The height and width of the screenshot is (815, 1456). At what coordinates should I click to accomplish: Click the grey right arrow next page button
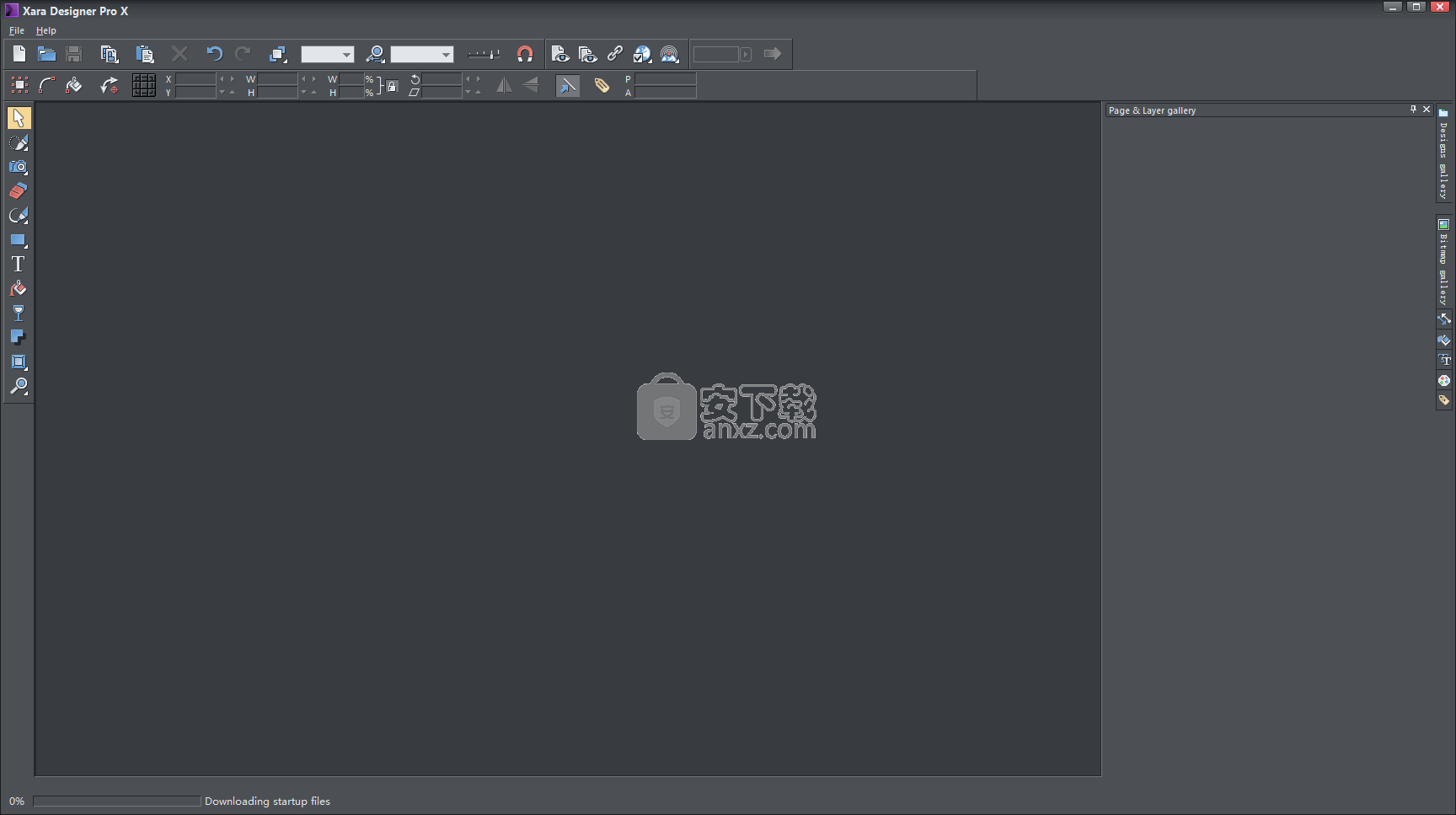773,54
